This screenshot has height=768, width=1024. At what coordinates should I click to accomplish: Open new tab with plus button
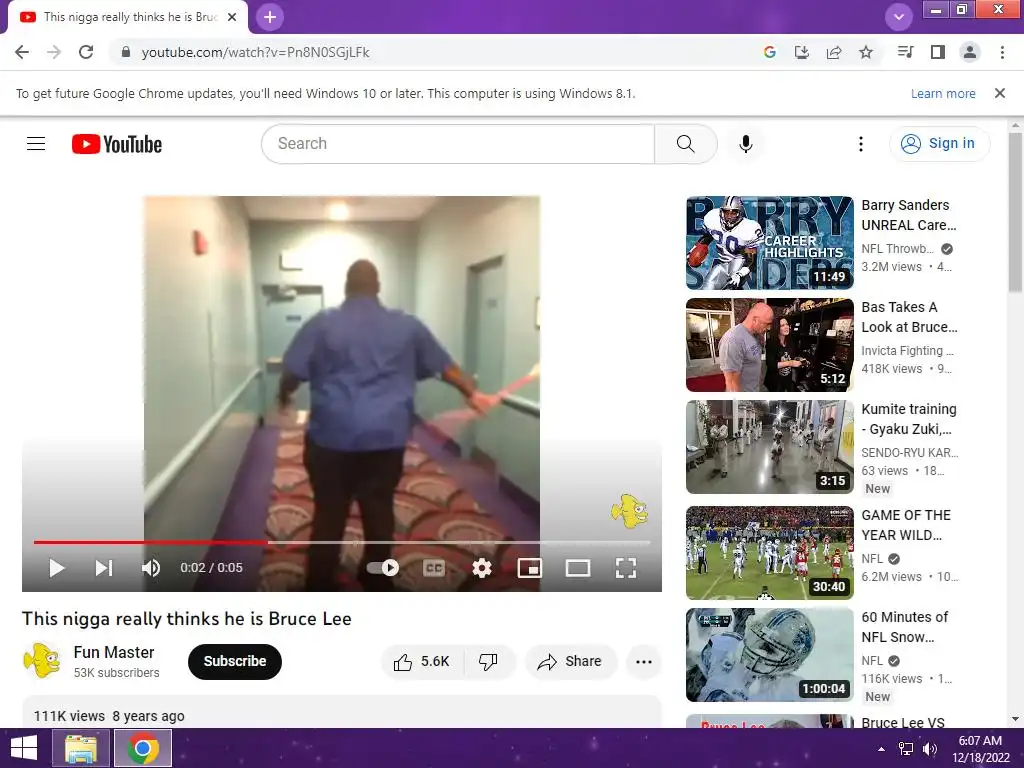point(270,17)
